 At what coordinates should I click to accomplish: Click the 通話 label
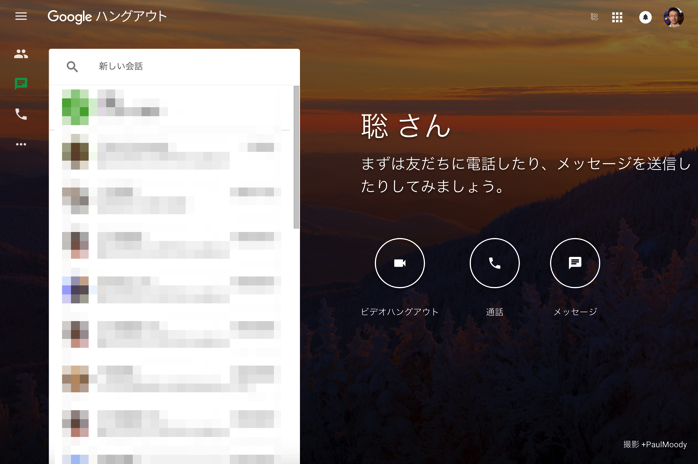495,312
